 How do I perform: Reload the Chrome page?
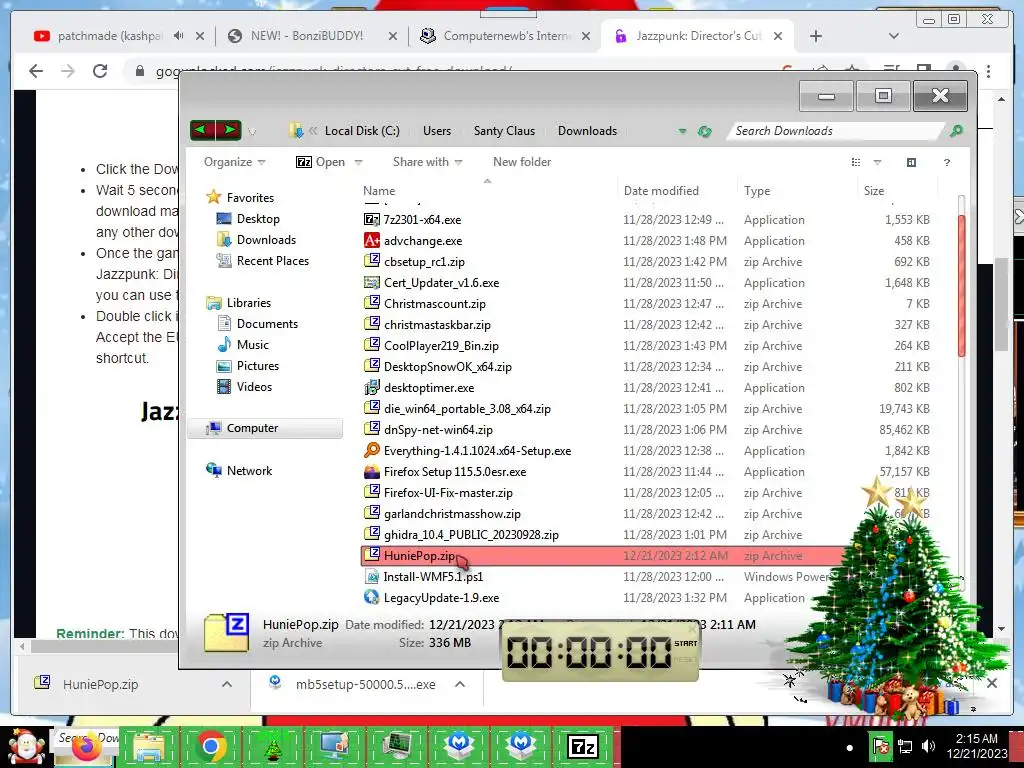click(100, 71)
